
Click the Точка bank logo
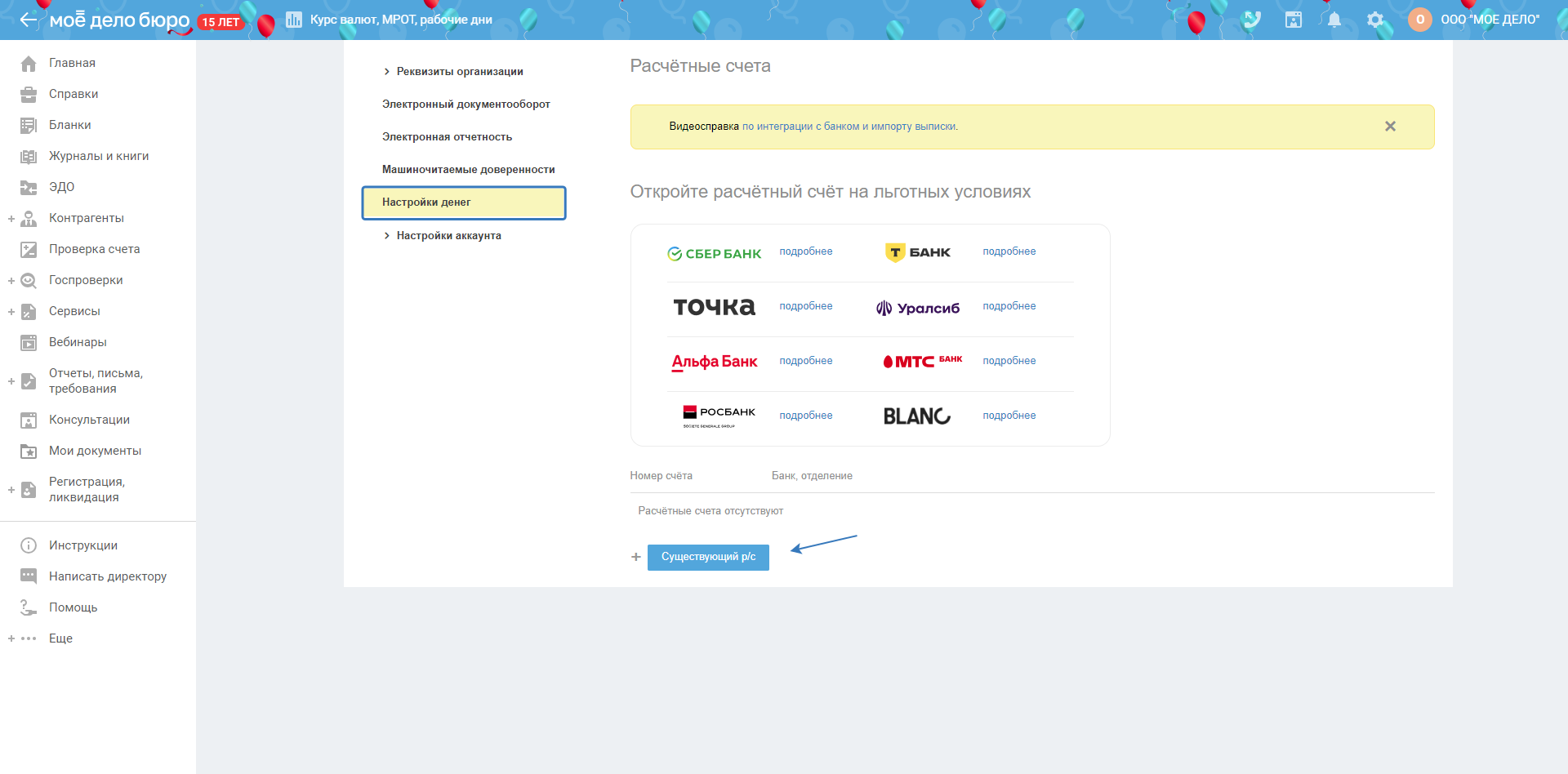[715, 307]
